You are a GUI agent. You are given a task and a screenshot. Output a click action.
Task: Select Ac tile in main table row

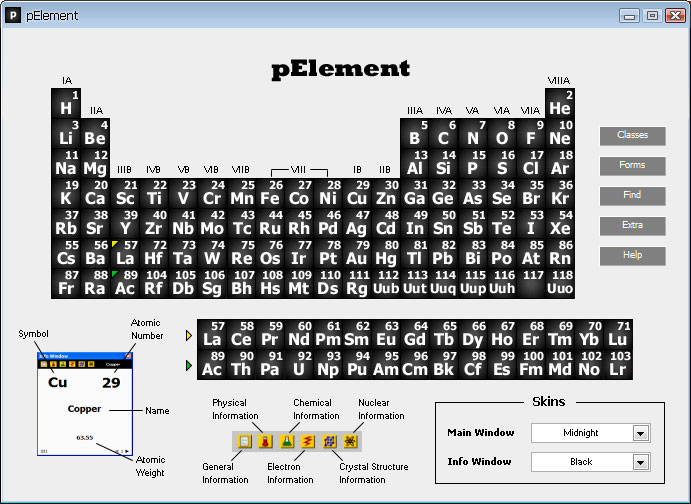pos(124,283)
